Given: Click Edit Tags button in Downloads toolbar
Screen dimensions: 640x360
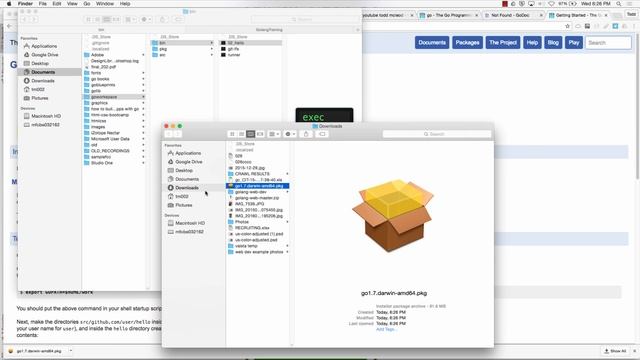Looking at the screenshot, I should [x=322, y=134].
